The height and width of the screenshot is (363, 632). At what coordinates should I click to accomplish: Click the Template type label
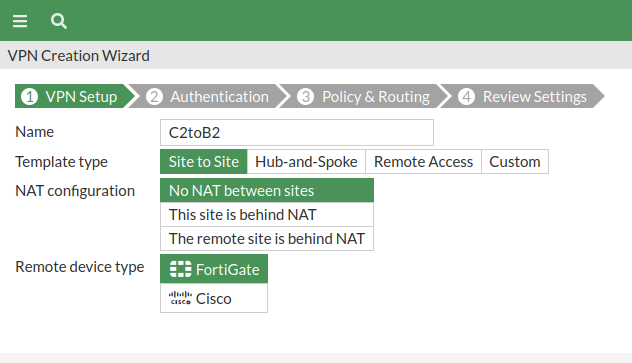point(61,162)
